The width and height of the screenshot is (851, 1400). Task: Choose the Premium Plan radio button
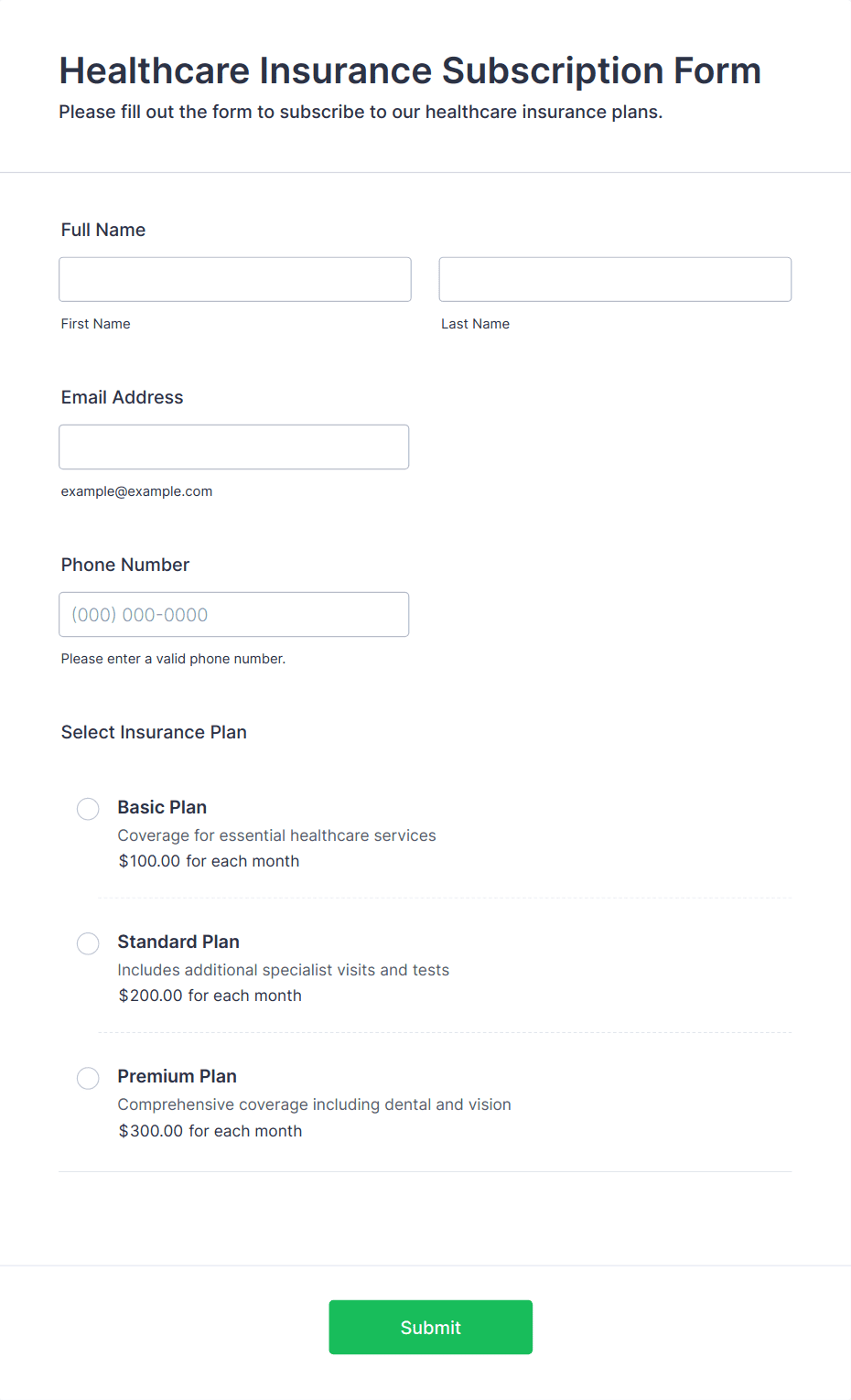[88, 1078]
